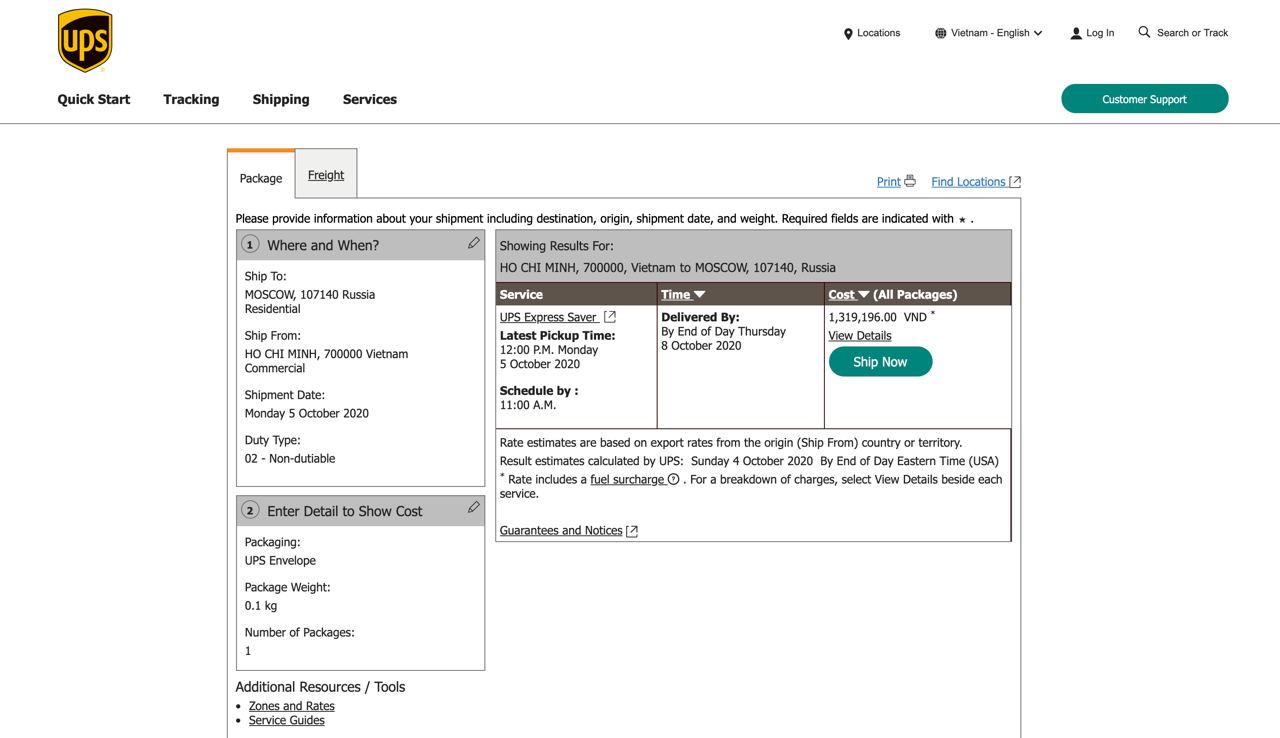The image size is (1280, 738).
Task: Click HO CHI MINH, 700000 Vietnam under Ship From
Action: [x=326, y=354]
